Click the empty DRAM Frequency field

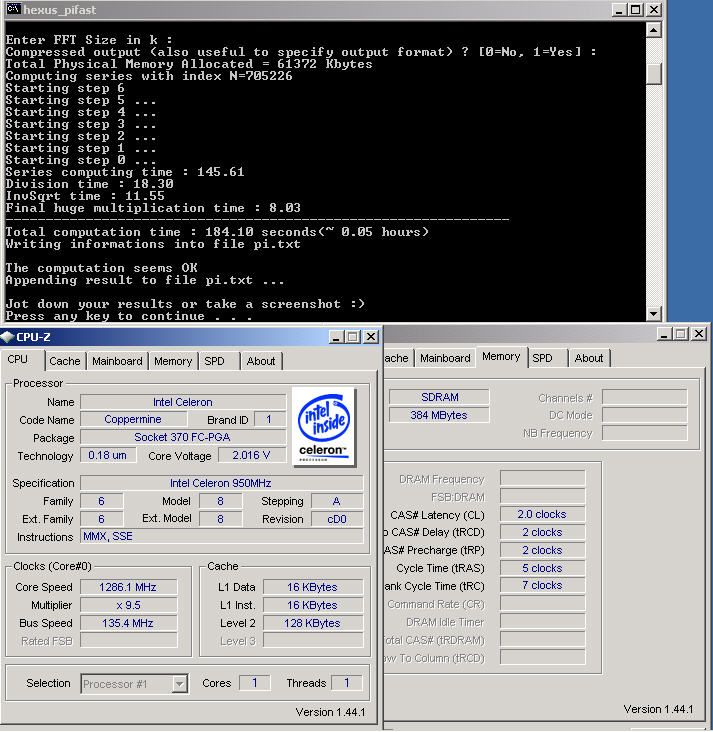tap(542, 479)
